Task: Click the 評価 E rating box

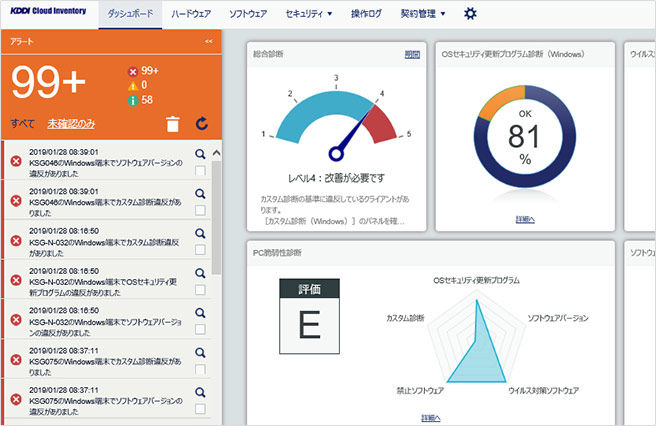Action: pyautogui.click(x=310, y=316)
